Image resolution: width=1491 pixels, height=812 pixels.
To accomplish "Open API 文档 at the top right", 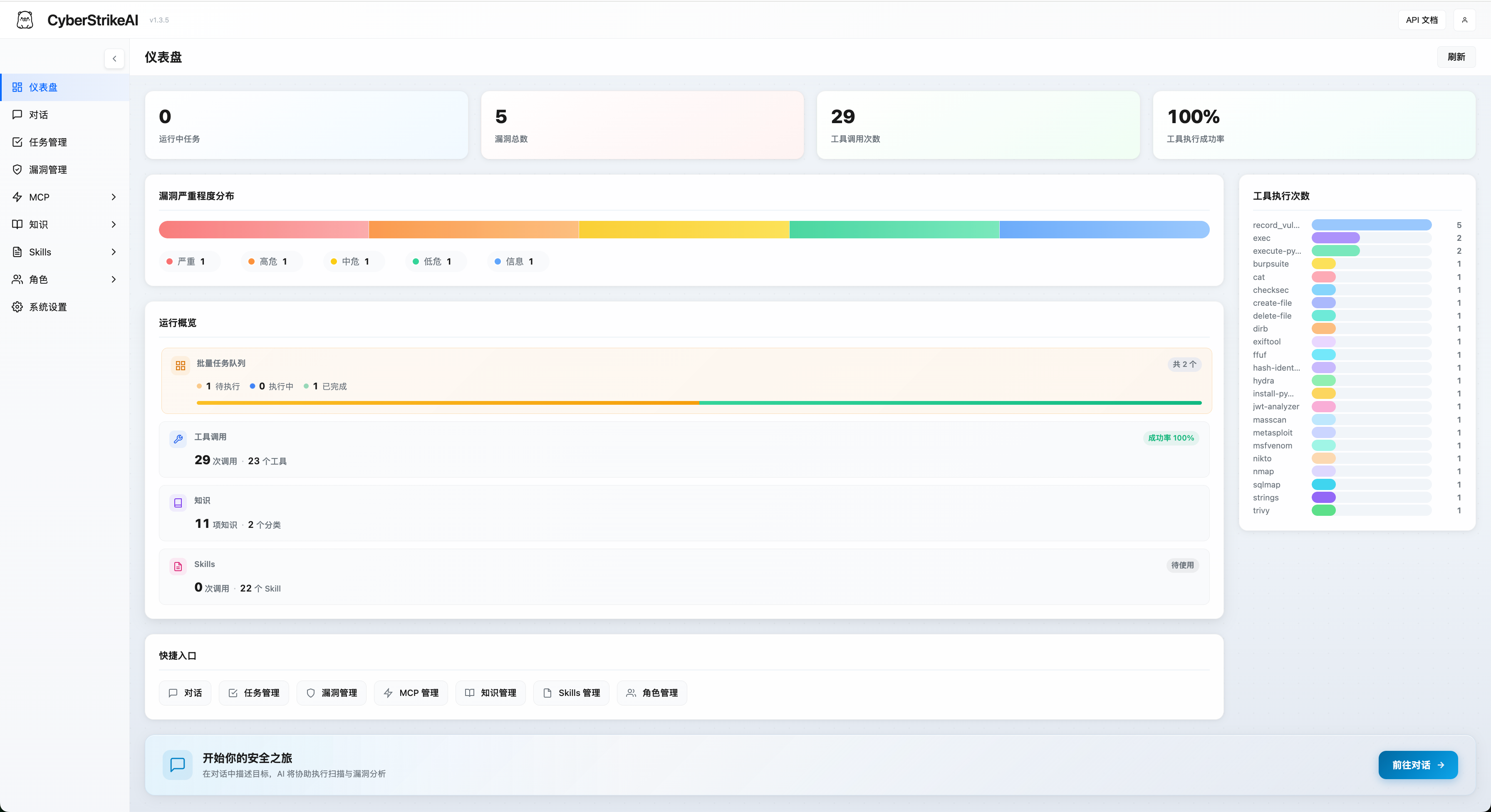I will click(x=1422, y=19).
